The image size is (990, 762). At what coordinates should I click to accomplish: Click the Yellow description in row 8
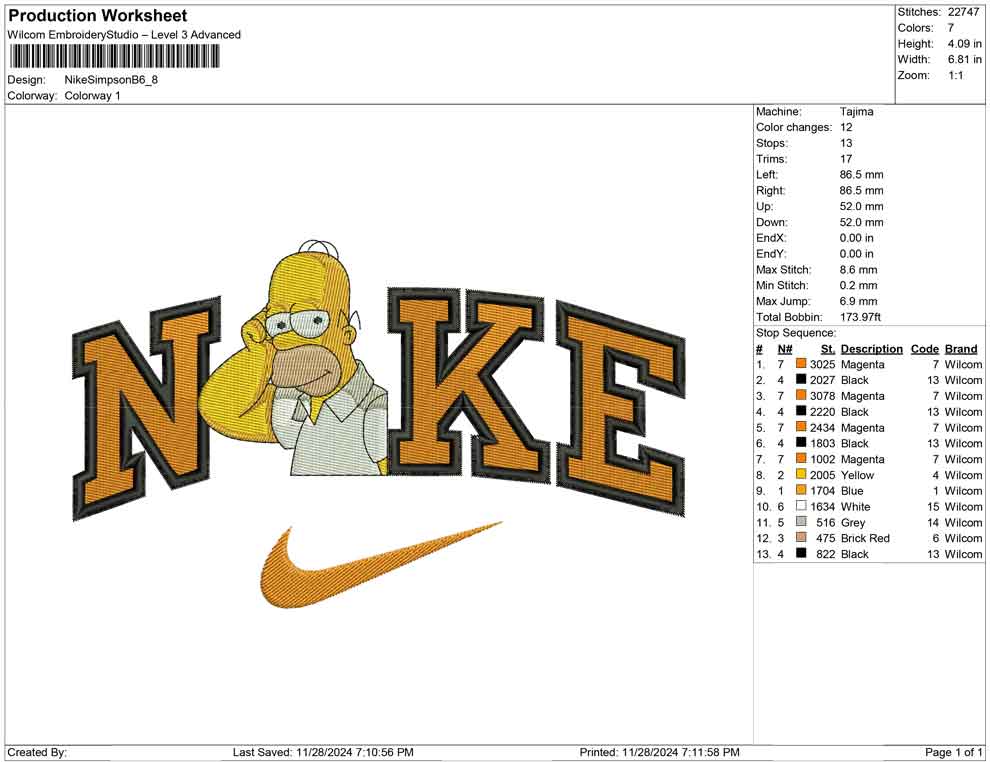(857, 475)
